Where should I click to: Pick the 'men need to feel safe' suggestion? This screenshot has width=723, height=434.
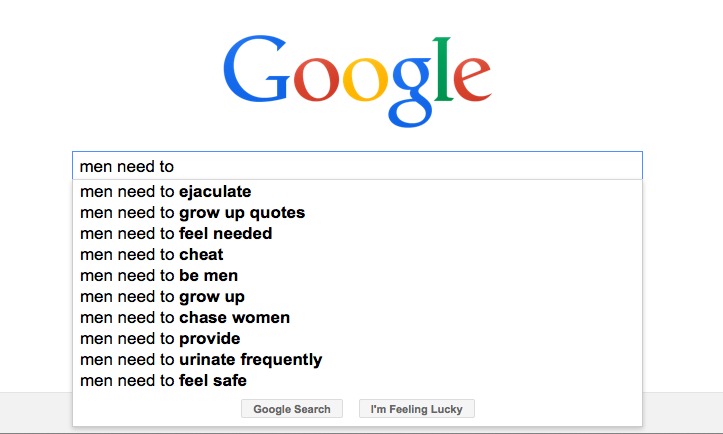tap(357, 380)
